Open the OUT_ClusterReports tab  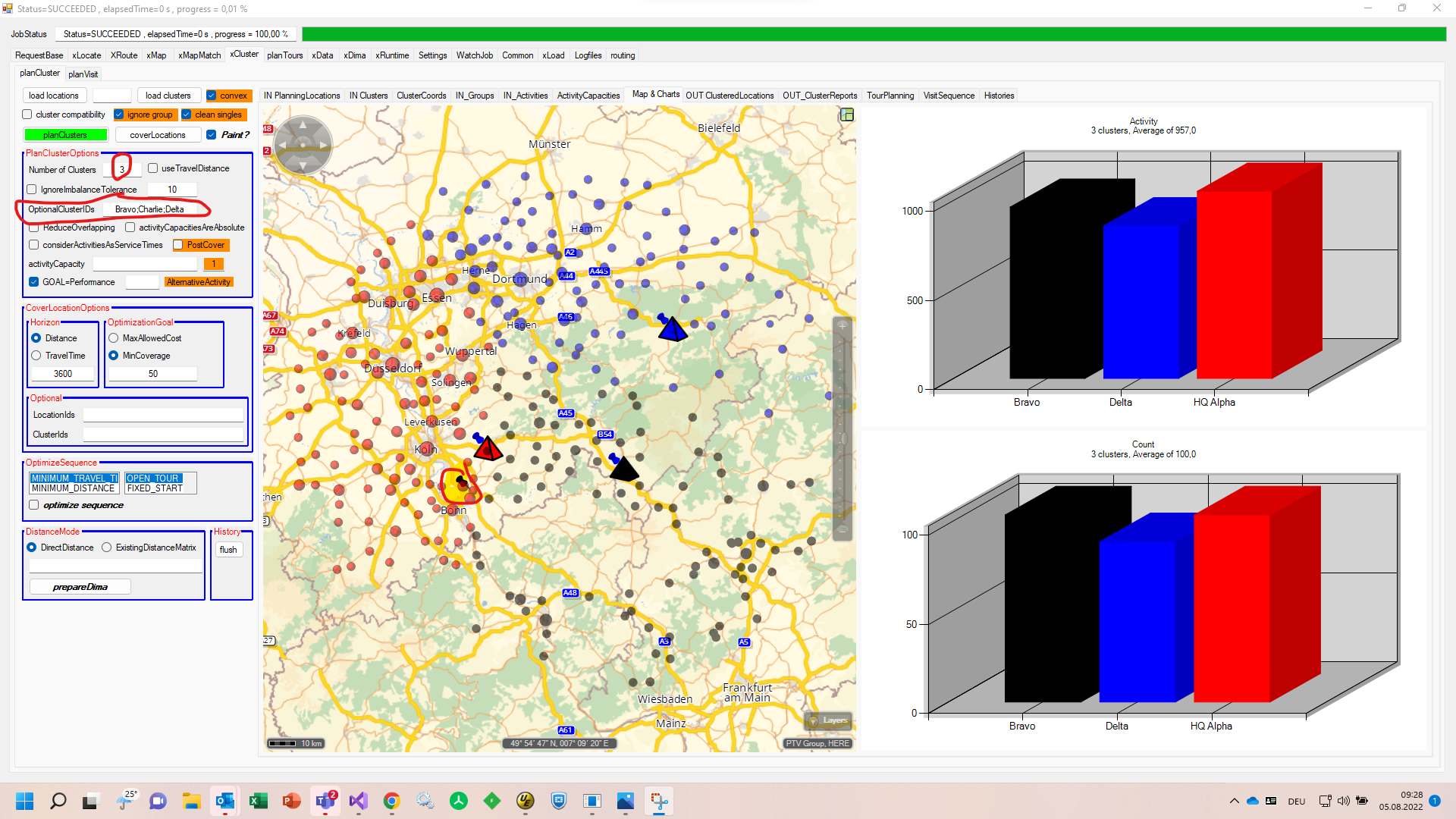tap(819, 96)
